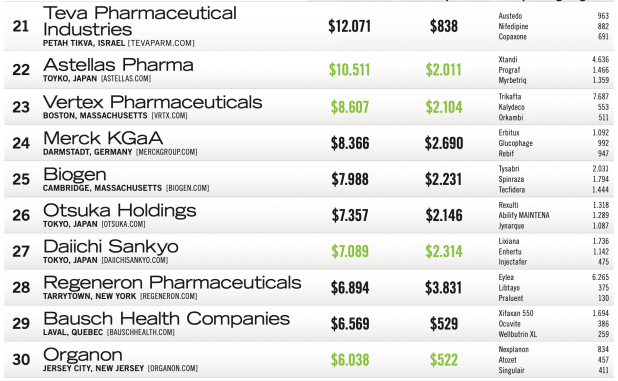Click the Otsuka Holdings heading

click(x=120, y=211)
